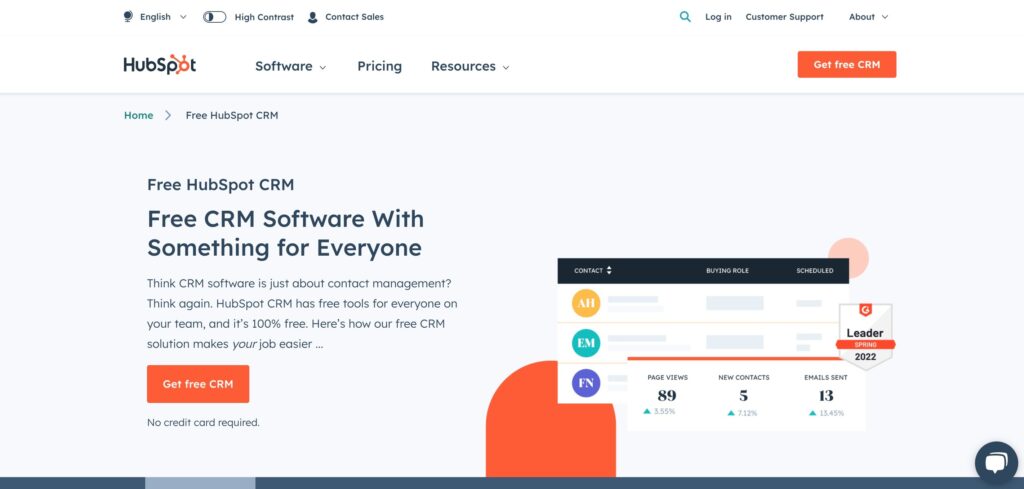Click the hero Get free CRM button

point(198,384)
